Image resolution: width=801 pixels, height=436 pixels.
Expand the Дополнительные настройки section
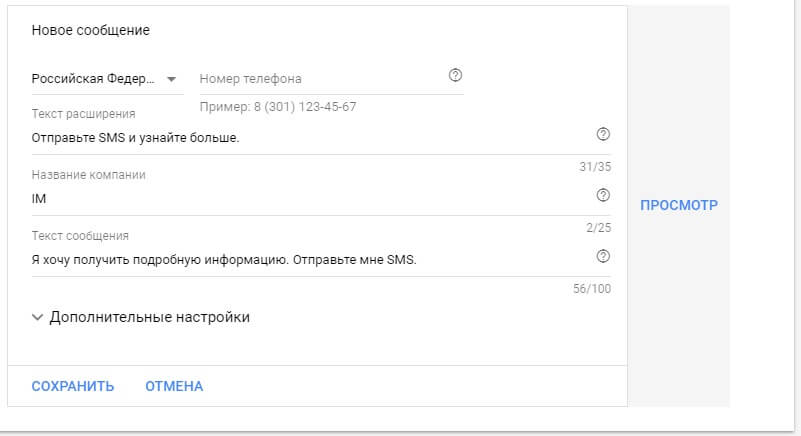pos(140,317)
